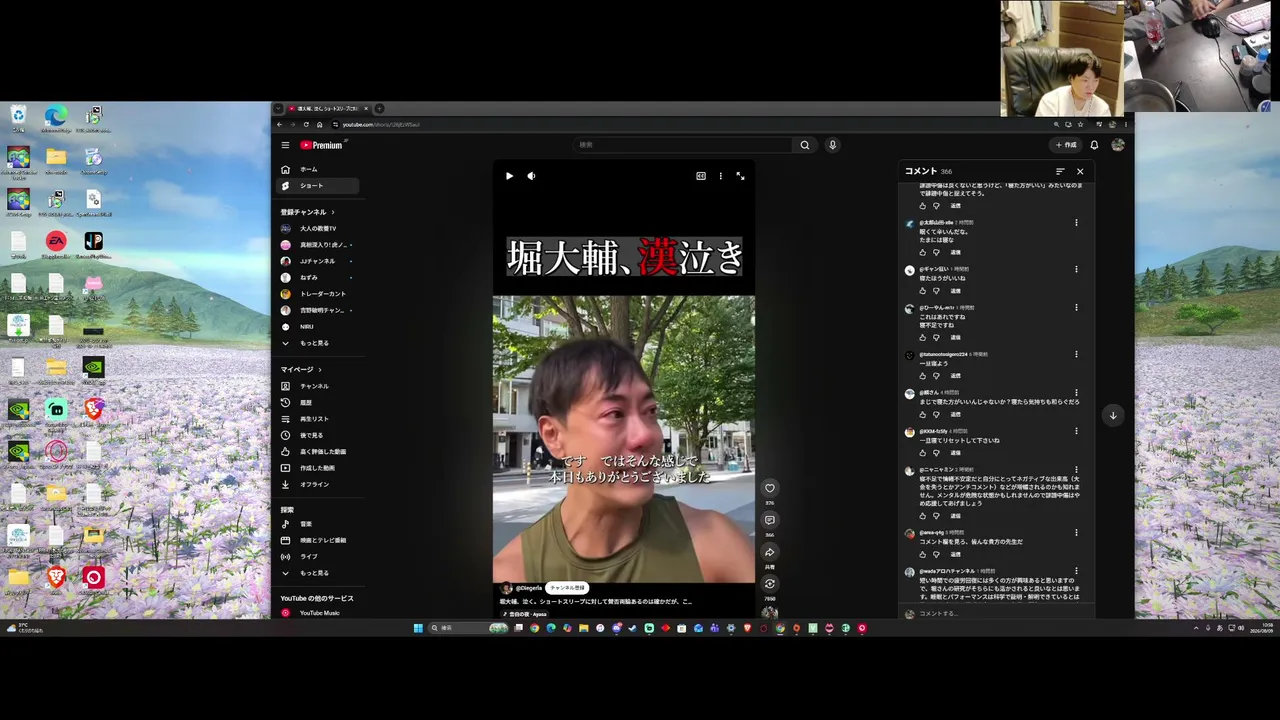
Task: Open the JJチャンネル subscription
Action: click(x=316, y=261)
